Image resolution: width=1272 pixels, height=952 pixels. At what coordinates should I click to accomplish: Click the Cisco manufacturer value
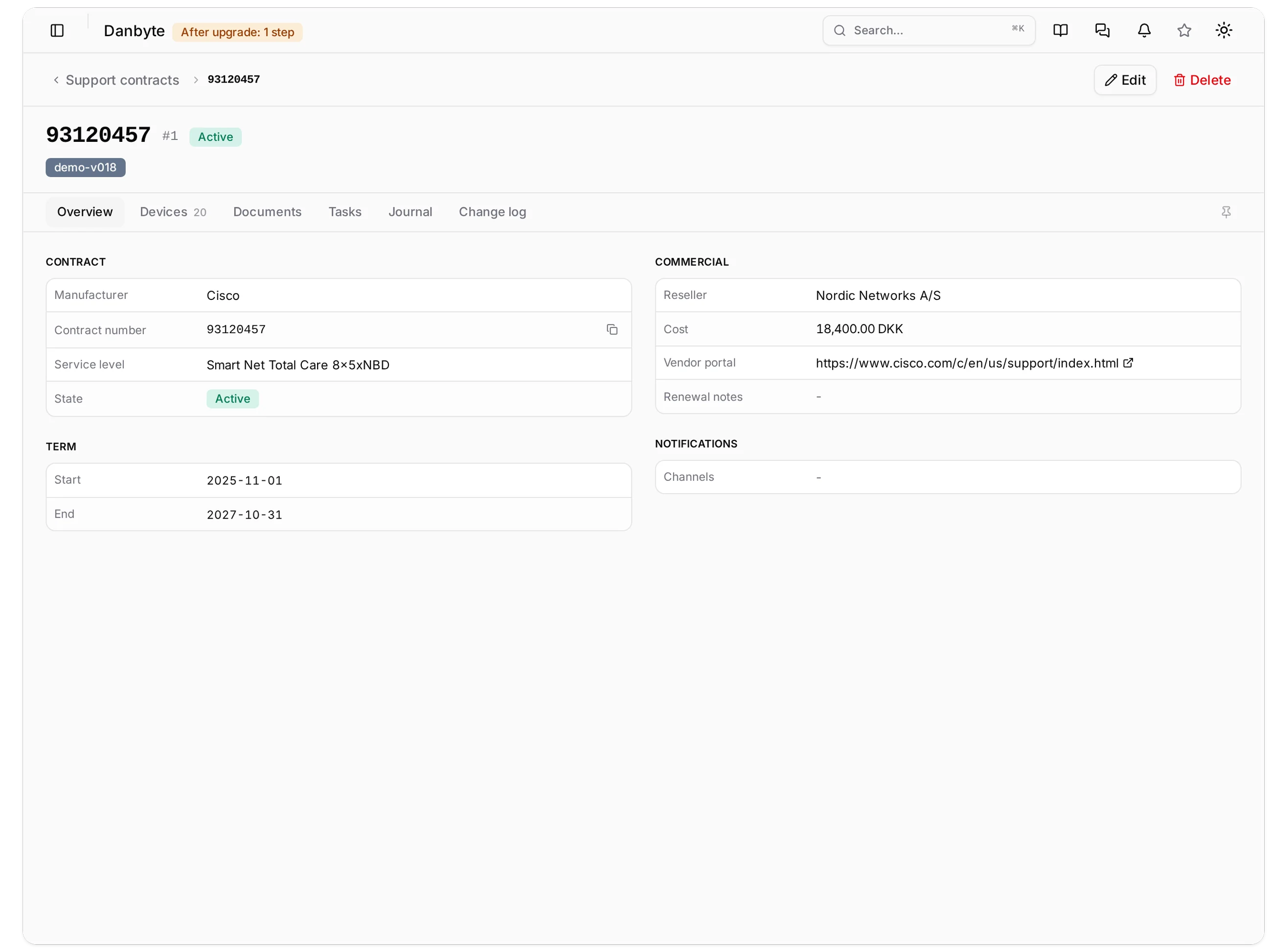coord(223,296)
